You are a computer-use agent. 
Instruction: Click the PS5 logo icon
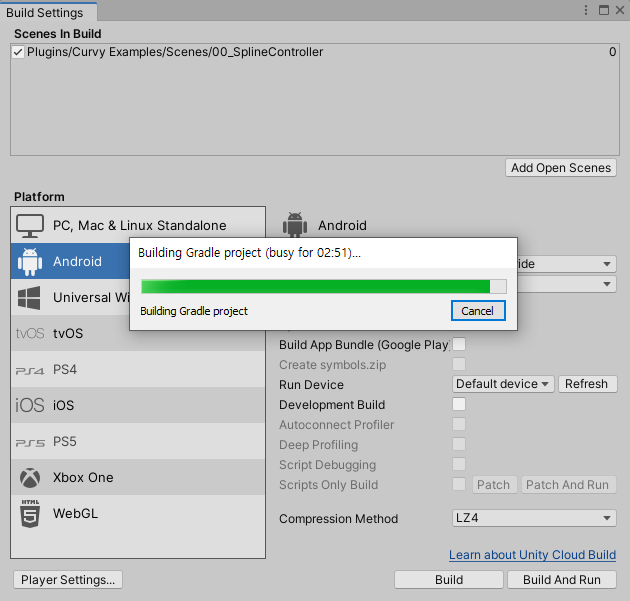tap(30, 442)
